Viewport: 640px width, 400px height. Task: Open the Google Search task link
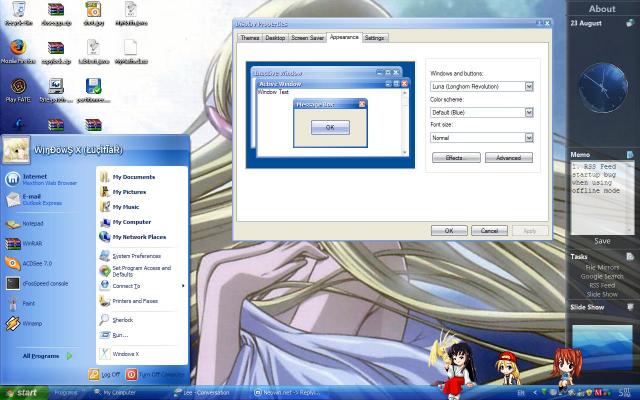(602, 276)
